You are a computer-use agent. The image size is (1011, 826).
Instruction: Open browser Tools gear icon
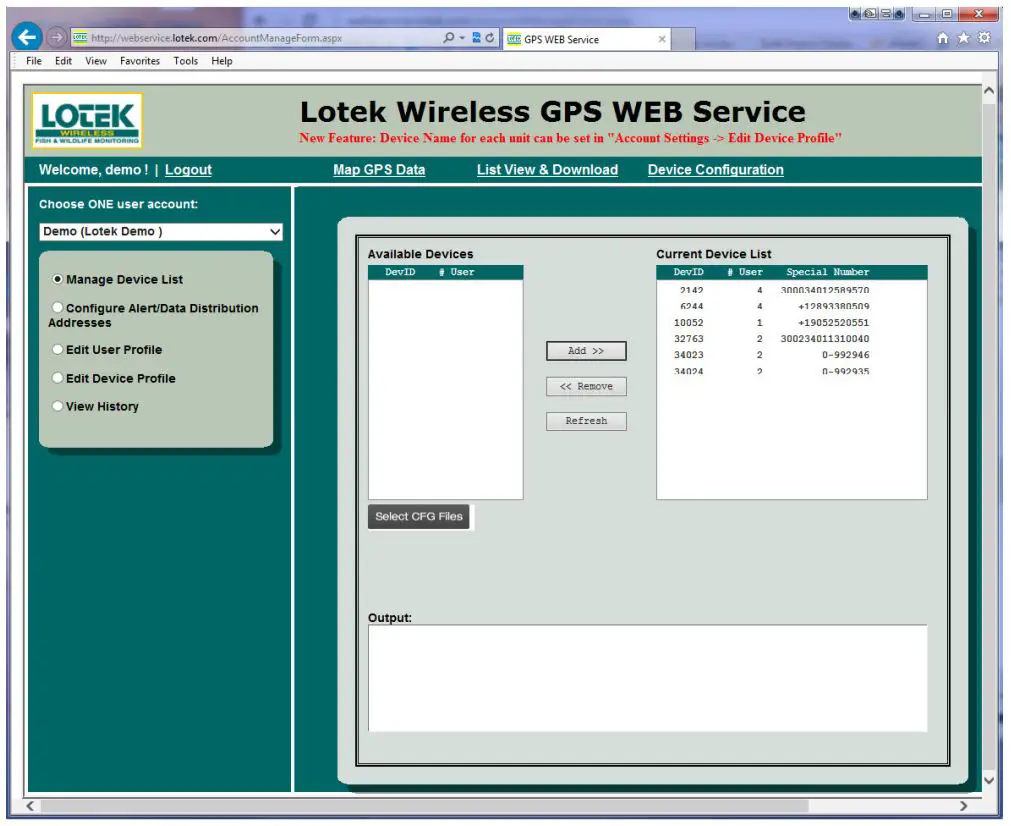[x=984, y=38]
